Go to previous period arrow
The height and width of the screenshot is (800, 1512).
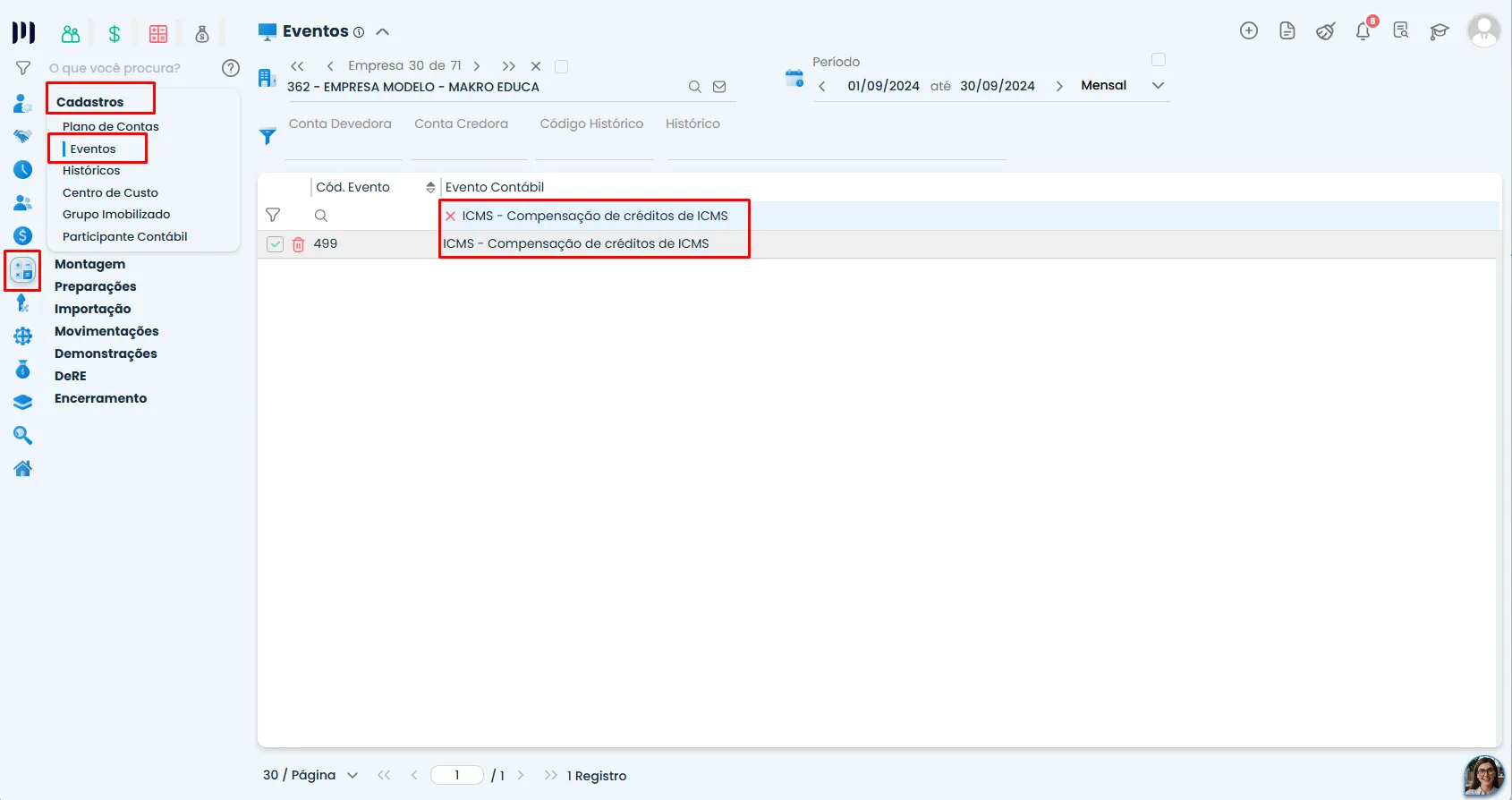tap(822, 87)
